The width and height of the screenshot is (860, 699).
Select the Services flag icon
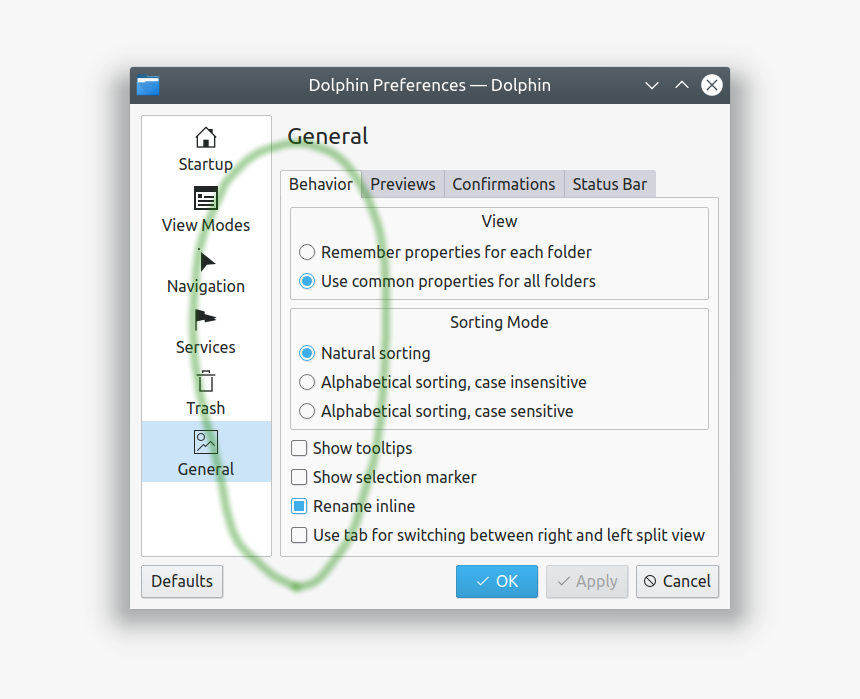point(205,320)
